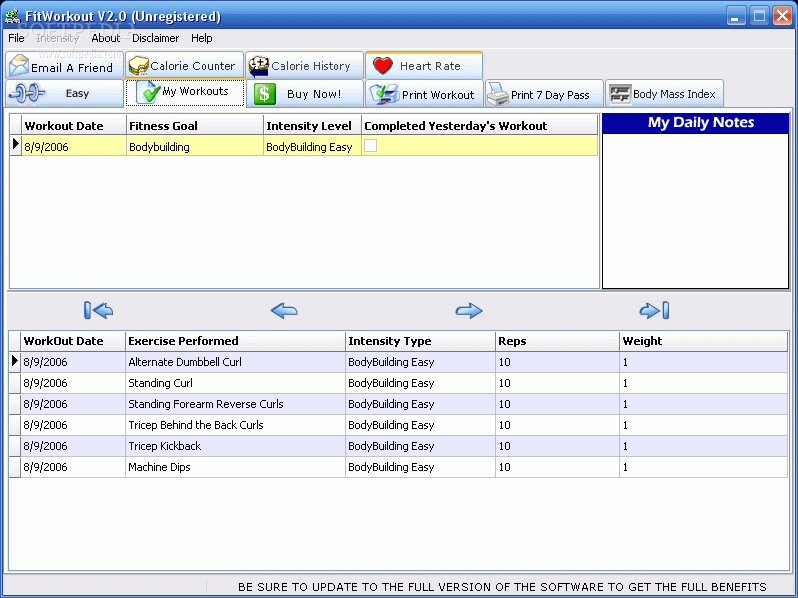Switch to the Heart Rate tab

point(424,65)
